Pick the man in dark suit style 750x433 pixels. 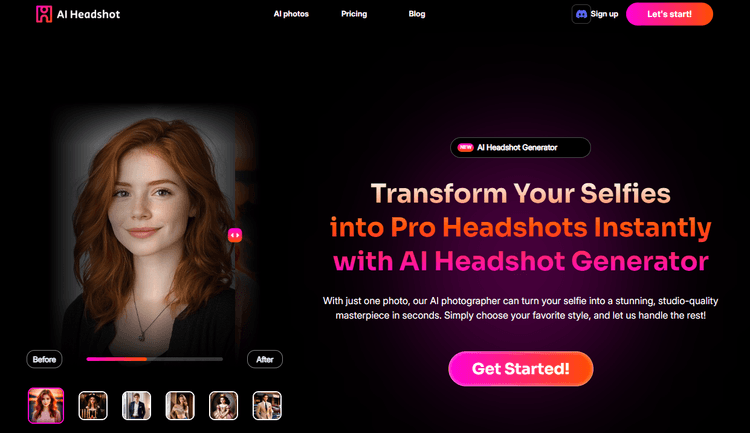(136, 405)
